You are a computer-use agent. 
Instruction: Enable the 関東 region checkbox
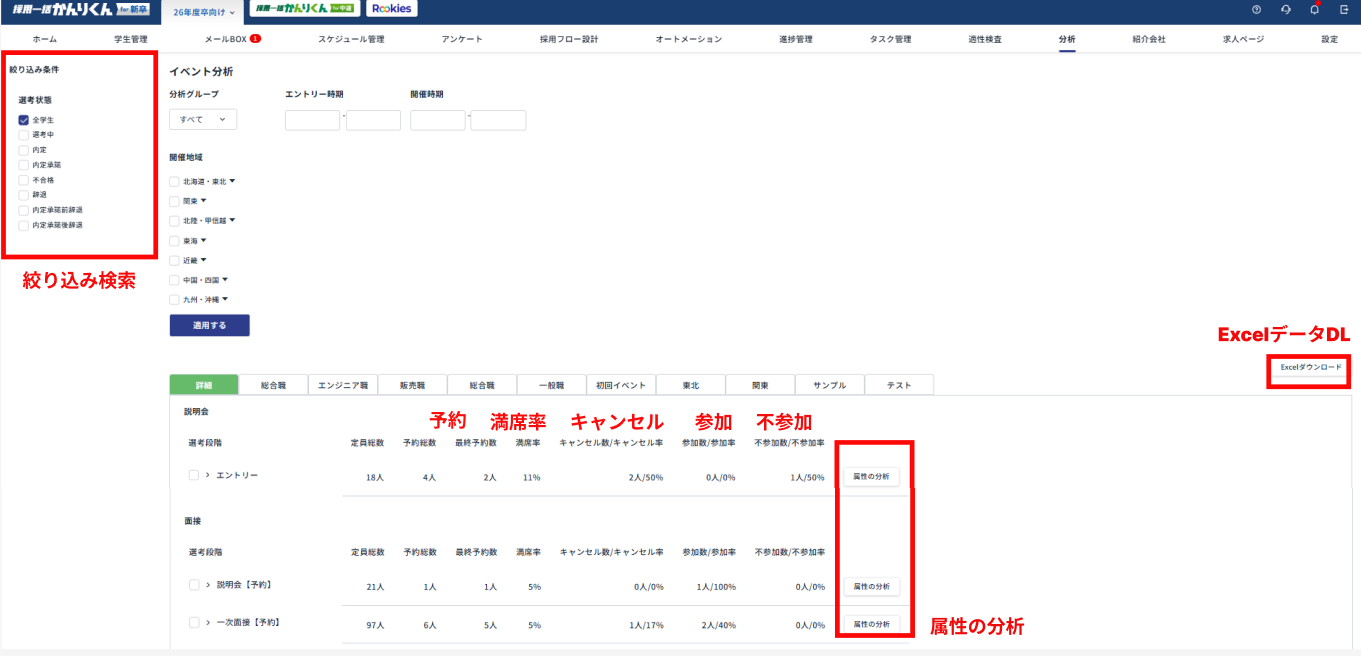(x=175, y=201)
